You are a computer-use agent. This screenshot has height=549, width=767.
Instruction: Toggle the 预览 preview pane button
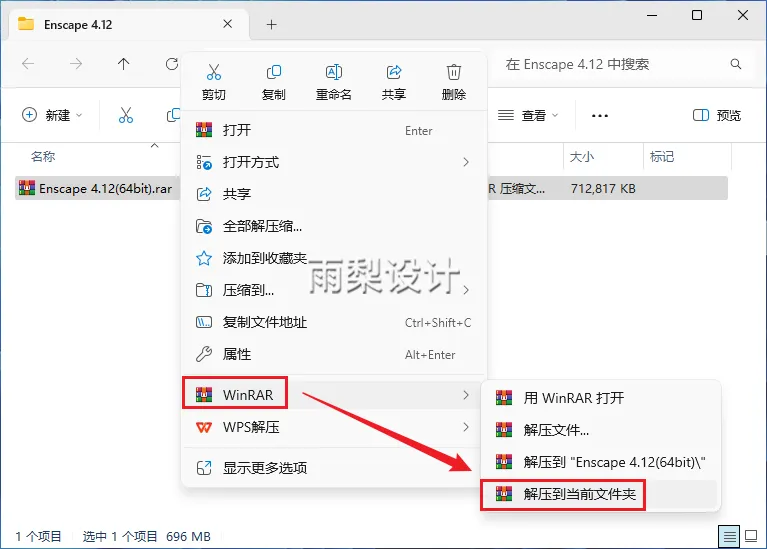click(717, 115)
